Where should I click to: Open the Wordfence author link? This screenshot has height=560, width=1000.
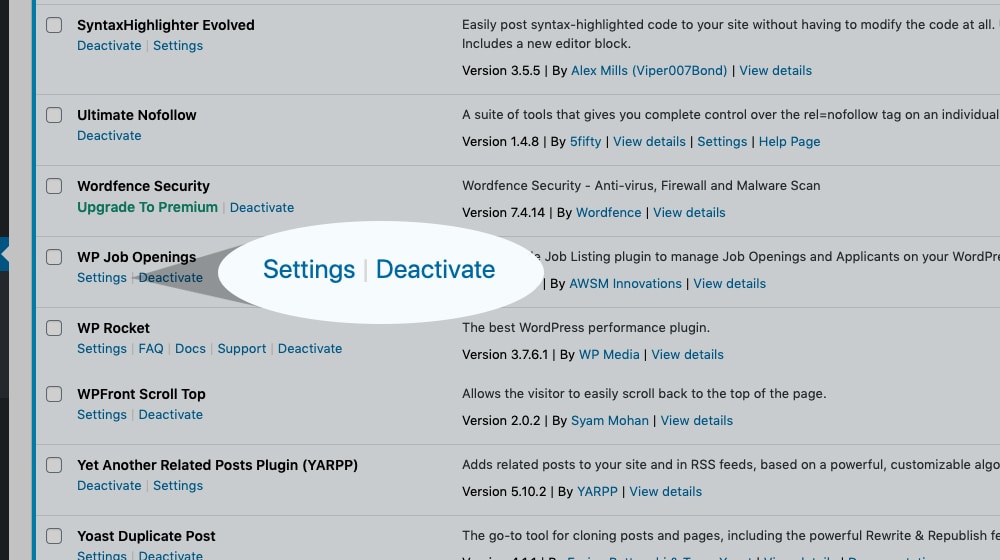(x=608, y=212)
